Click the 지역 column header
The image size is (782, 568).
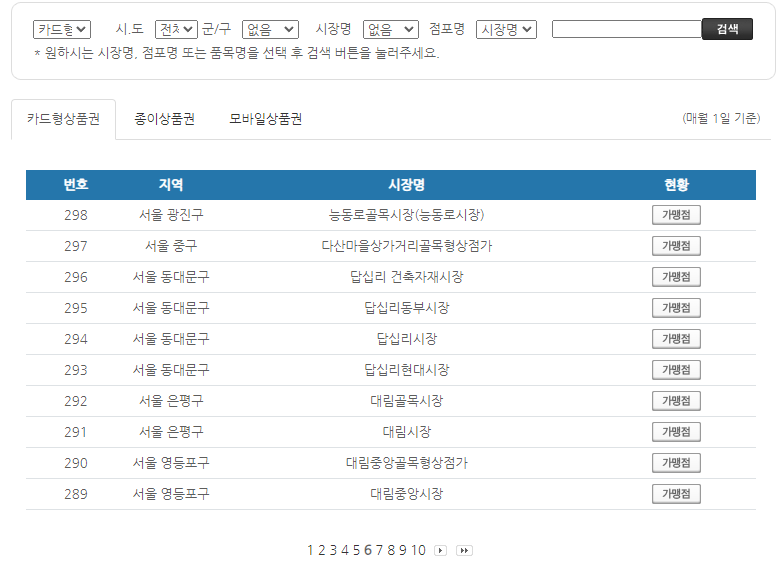171,185
